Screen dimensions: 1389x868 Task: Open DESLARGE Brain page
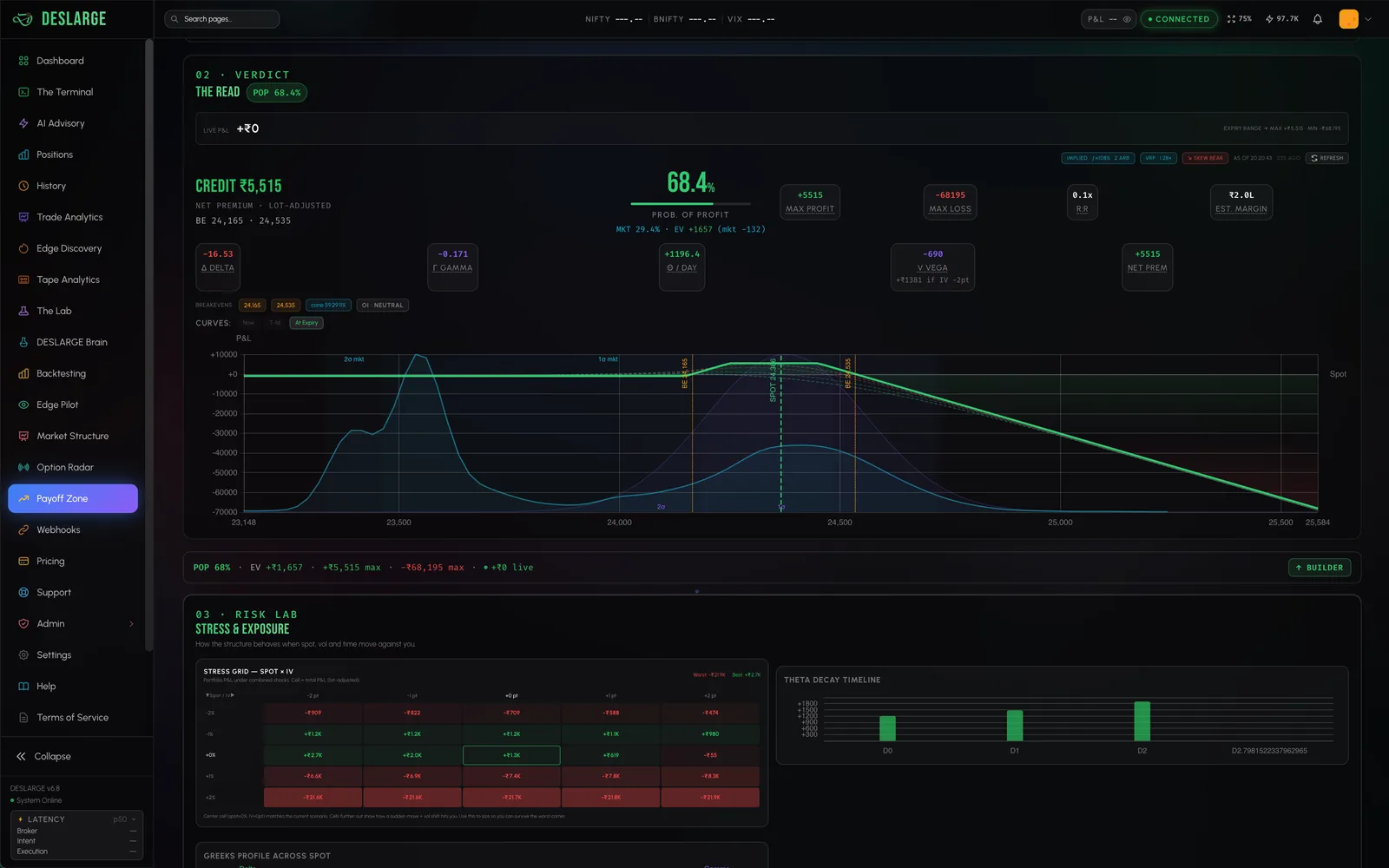(73, 342)
